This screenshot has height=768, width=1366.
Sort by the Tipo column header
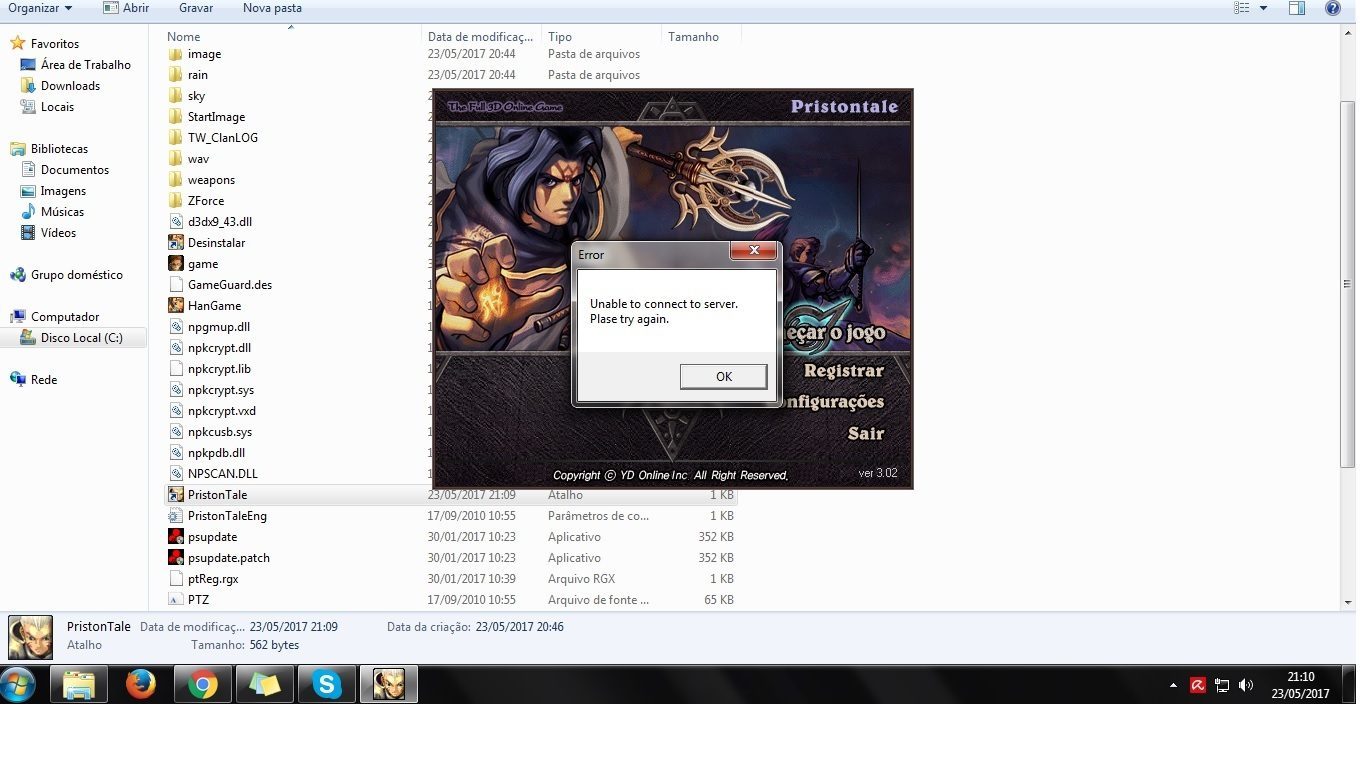pyautogui.click(x=560, y=37)
